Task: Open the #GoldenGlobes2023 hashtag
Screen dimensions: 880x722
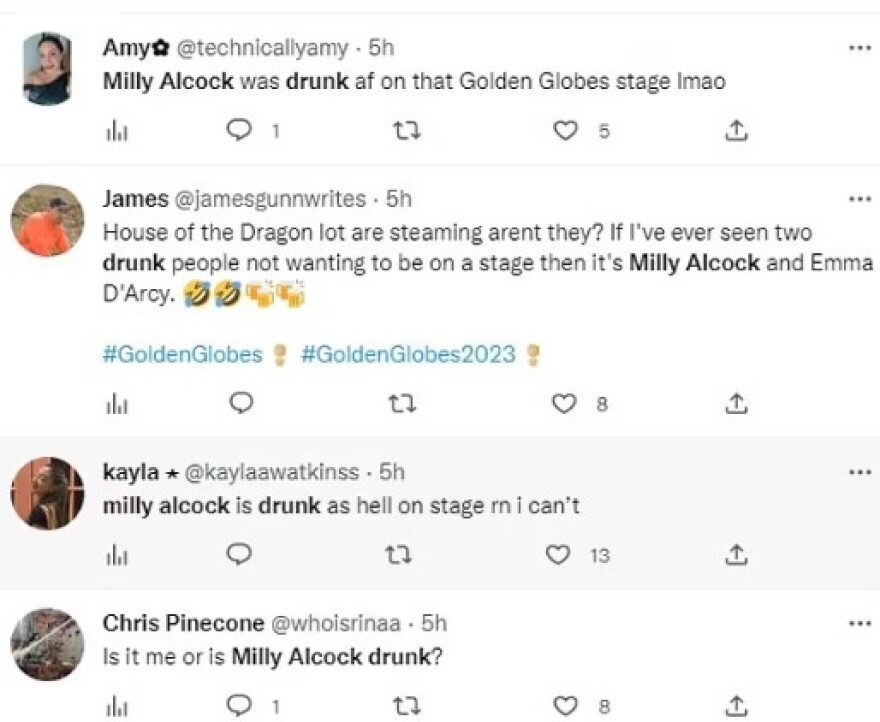Action: (408, 355)
